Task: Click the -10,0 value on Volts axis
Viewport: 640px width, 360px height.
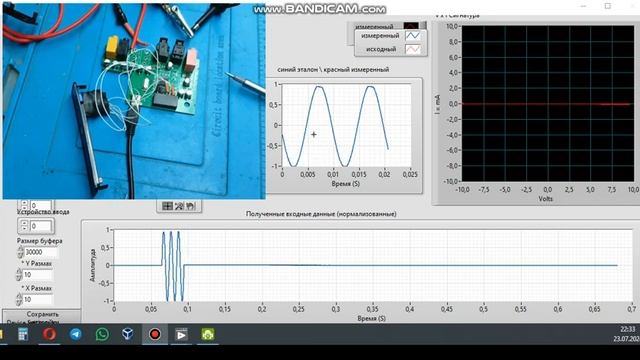Action: 462,190
